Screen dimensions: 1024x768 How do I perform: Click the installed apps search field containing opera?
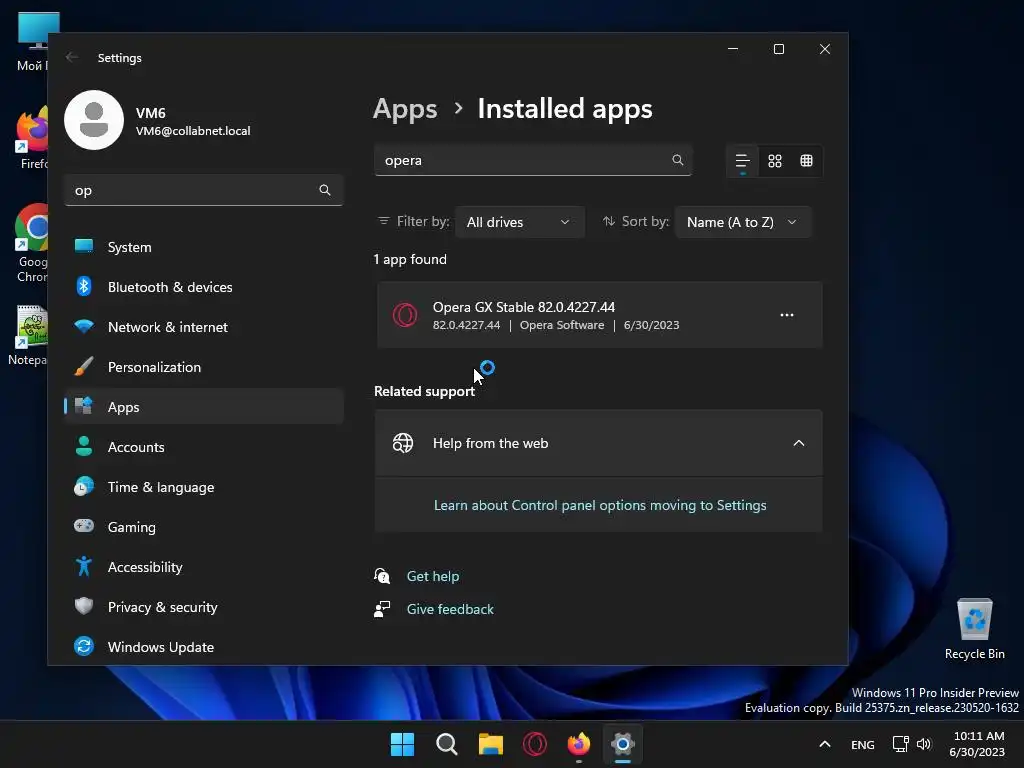pyautogui.click(x=532, y=160)
